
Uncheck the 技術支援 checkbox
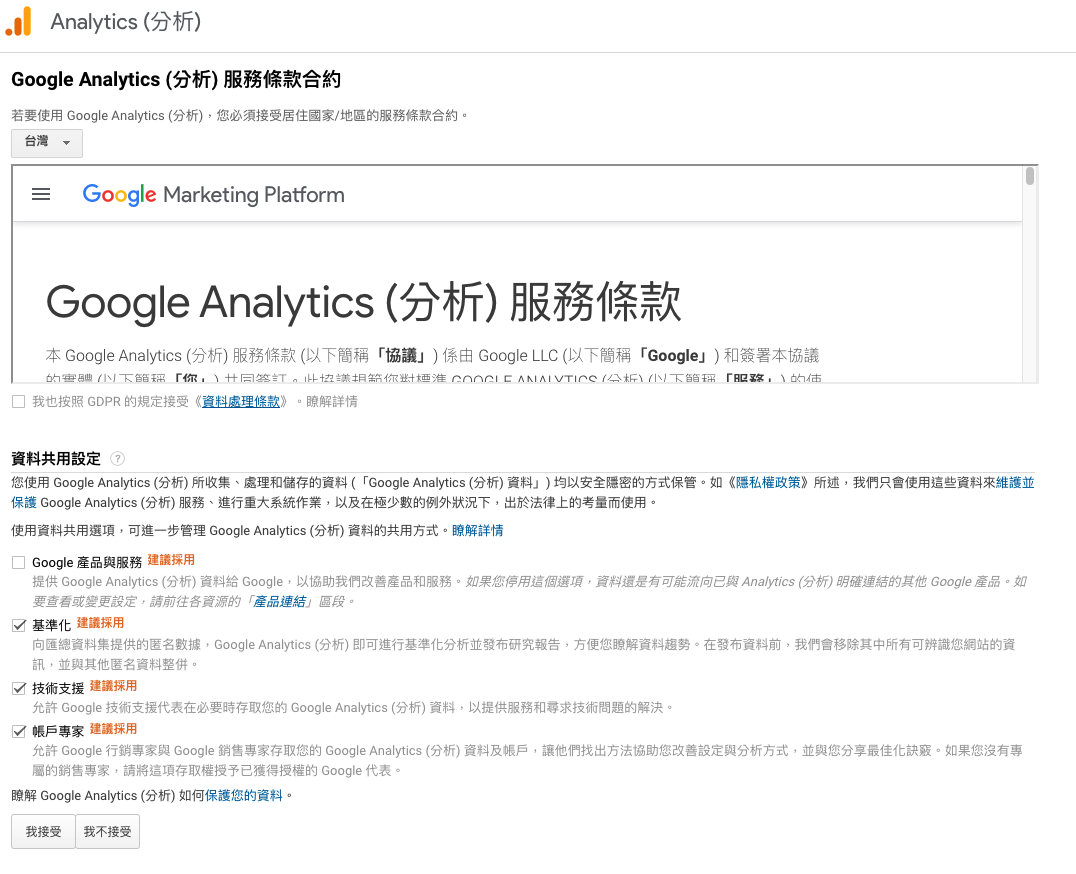click(19, 689)
